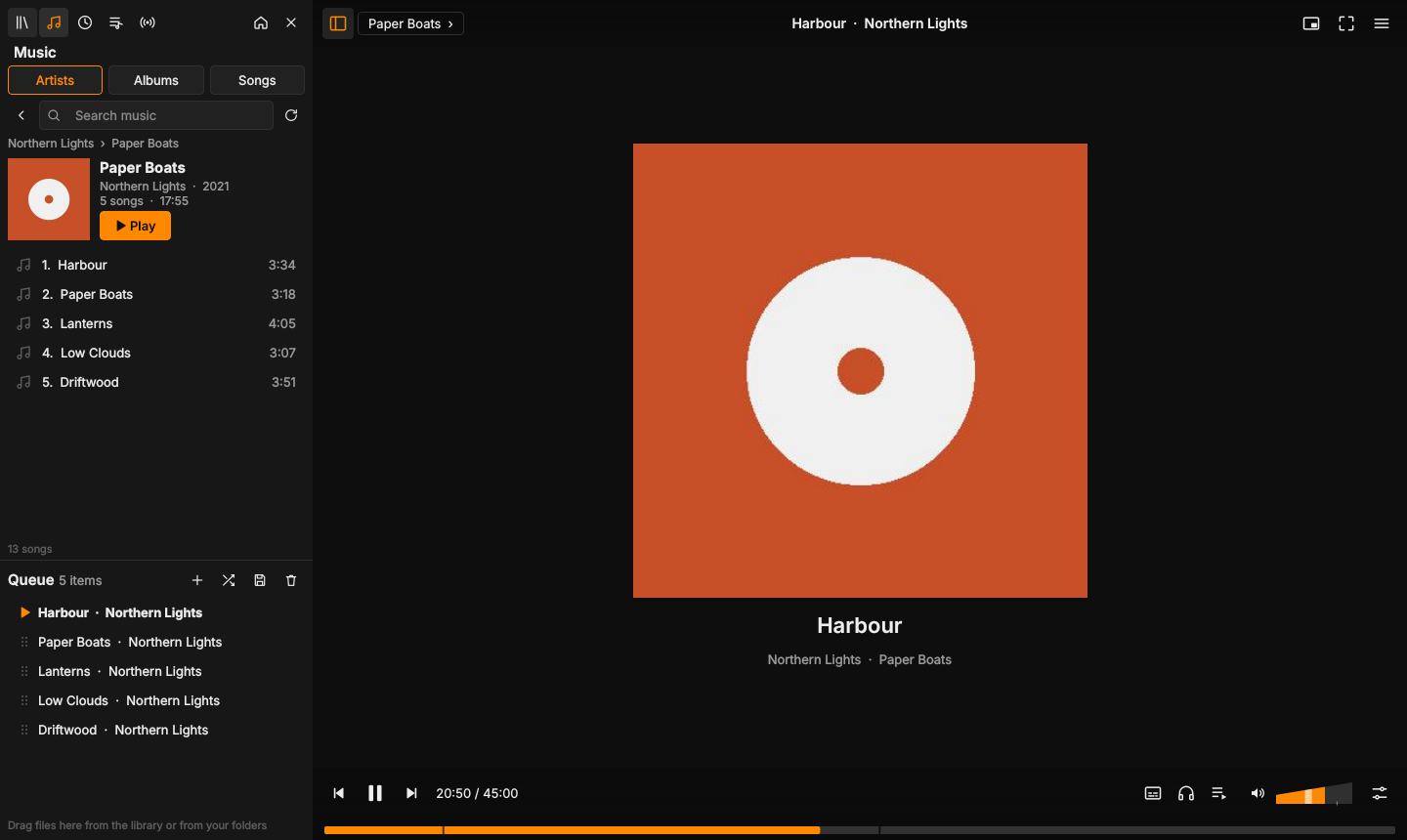The image size is (1407, 840).
Task: Toggle fullscreen mode
Action: tap(1346, 23)
